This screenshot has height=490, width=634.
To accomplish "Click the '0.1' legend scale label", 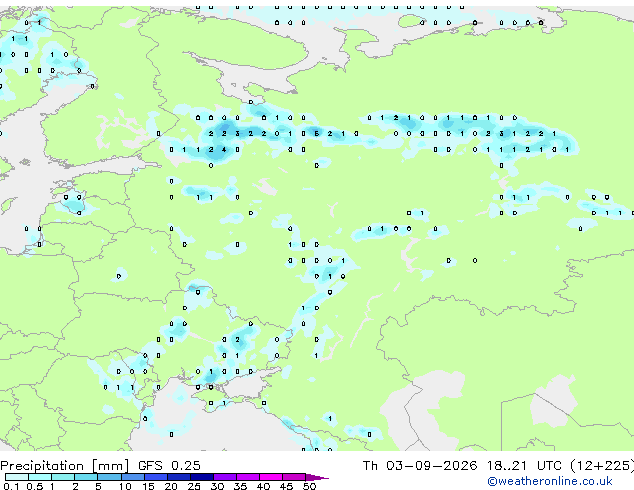I will [x=11, y=486].
